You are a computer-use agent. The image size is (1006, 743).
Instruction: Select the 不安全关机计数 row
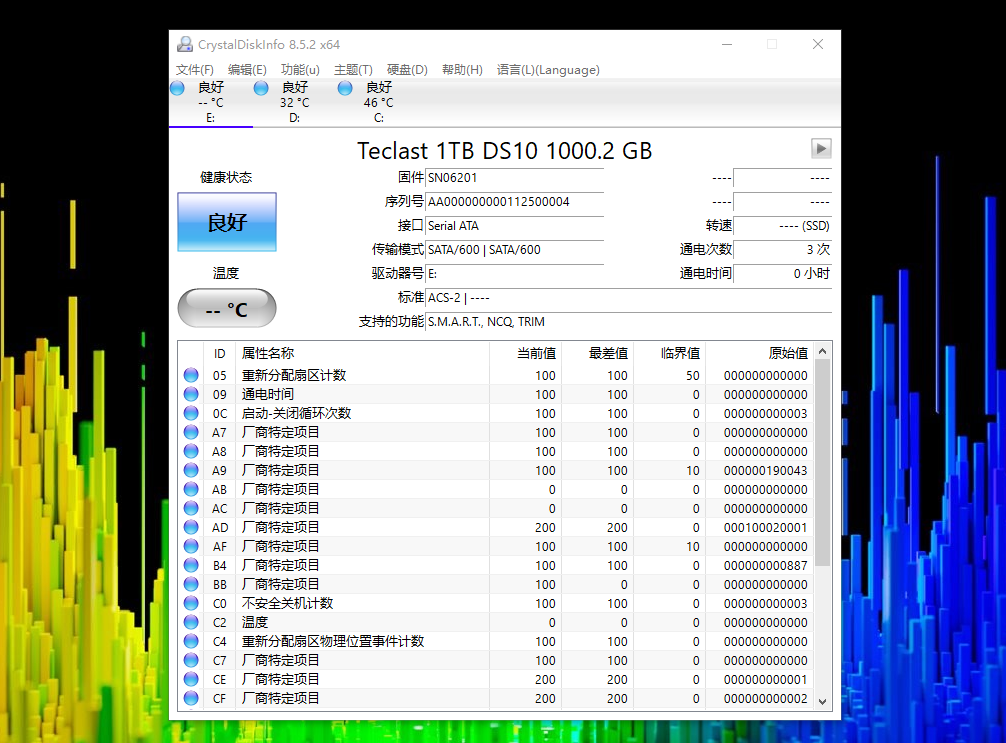(x=496, y=602)
